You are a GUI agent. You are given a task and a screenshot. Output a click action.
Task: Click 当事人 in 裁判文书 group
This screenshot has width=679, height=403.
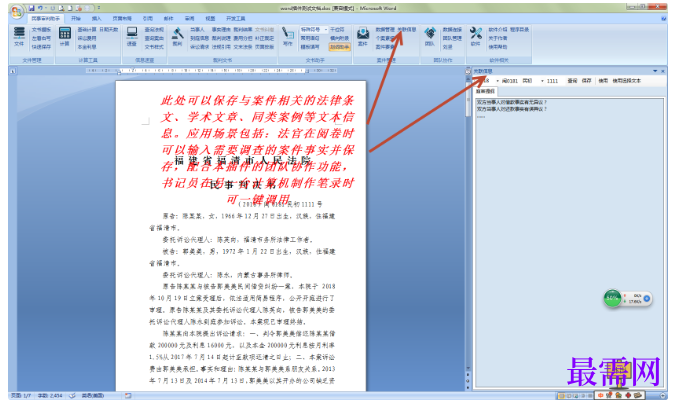tap(197, 29)
